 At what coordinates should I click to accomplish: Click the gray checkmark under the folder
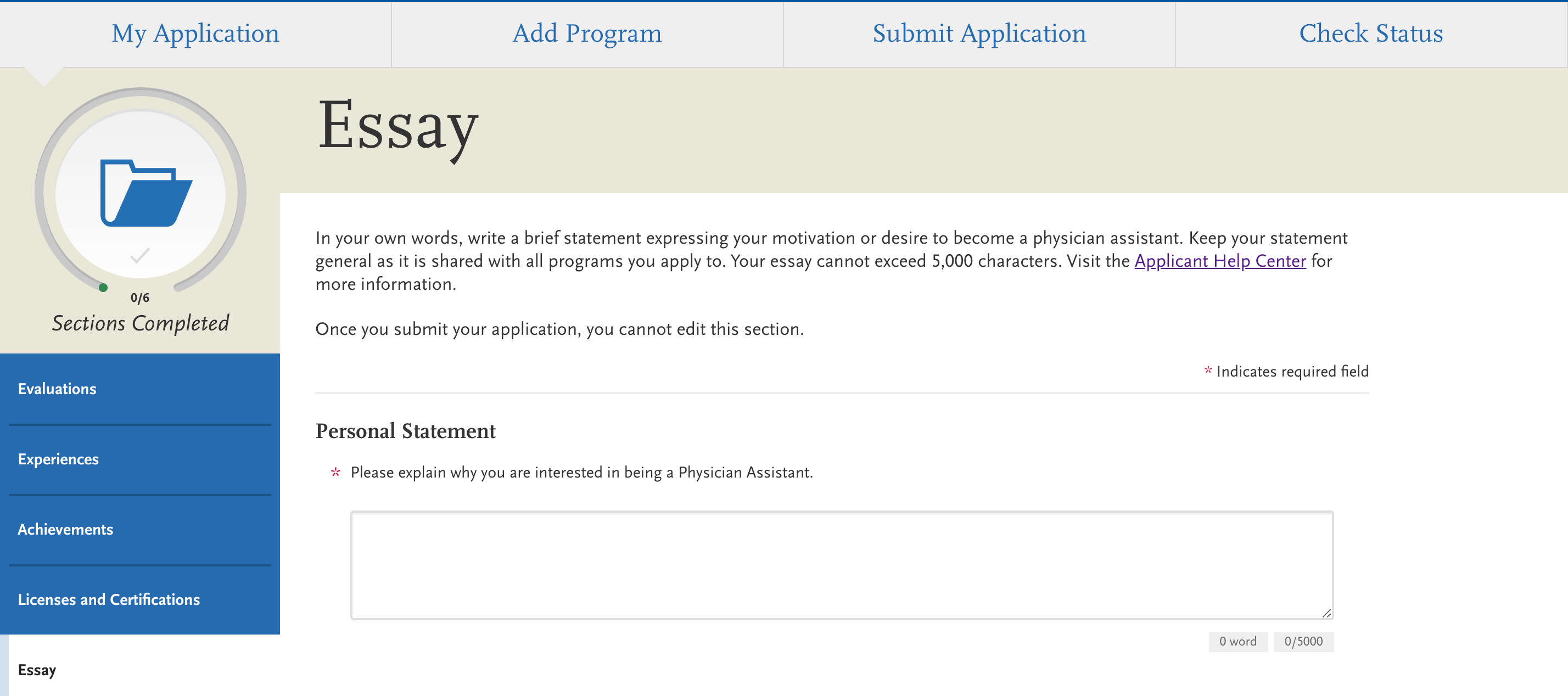[x=140, y=256]
